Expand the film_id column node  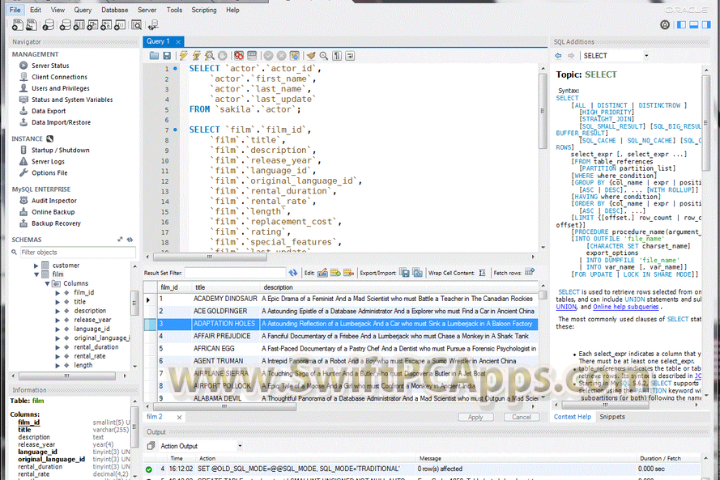[x=58, y=293]
